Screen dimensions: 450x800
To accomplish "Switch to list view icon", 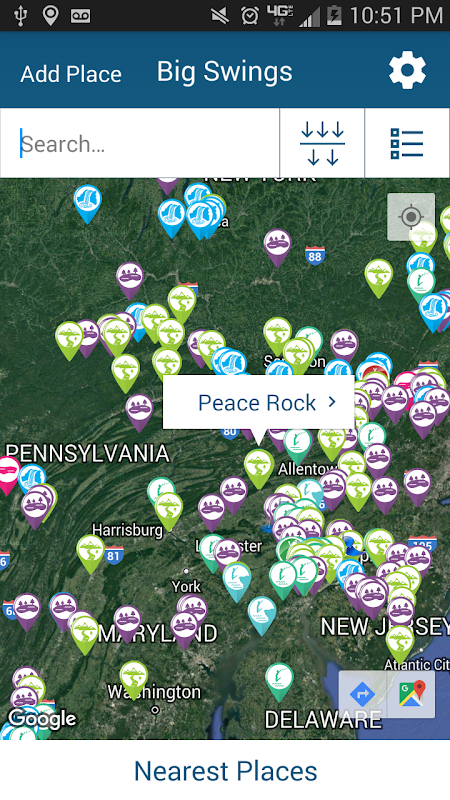I will (407, 143).
